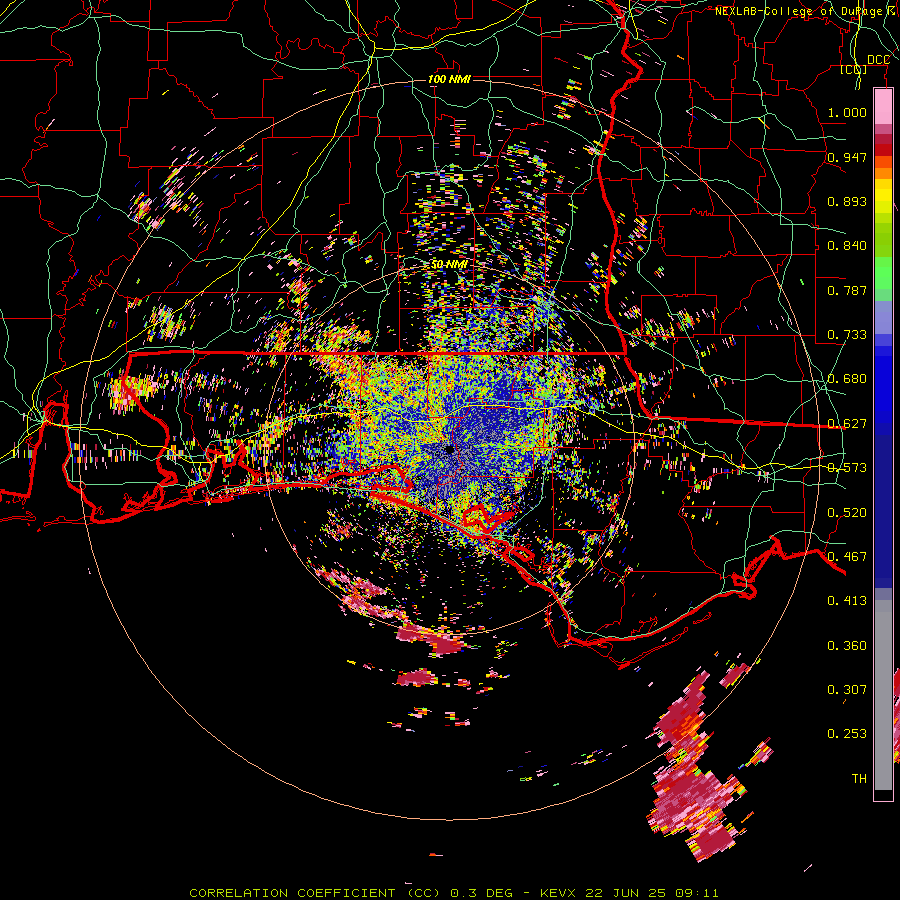Click the light pink top segment of the color bar
This screenshot has width=900, height=900.
(883, 107)
